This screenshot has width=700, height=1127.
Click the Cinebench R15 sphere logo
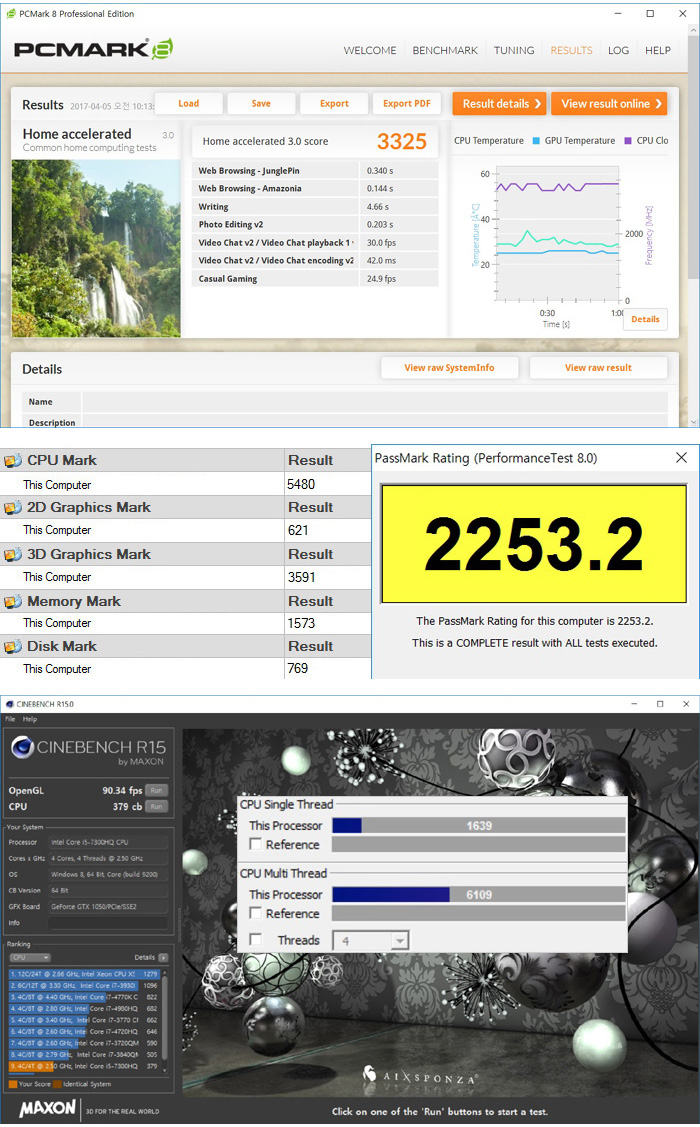[x=22, y=748]
